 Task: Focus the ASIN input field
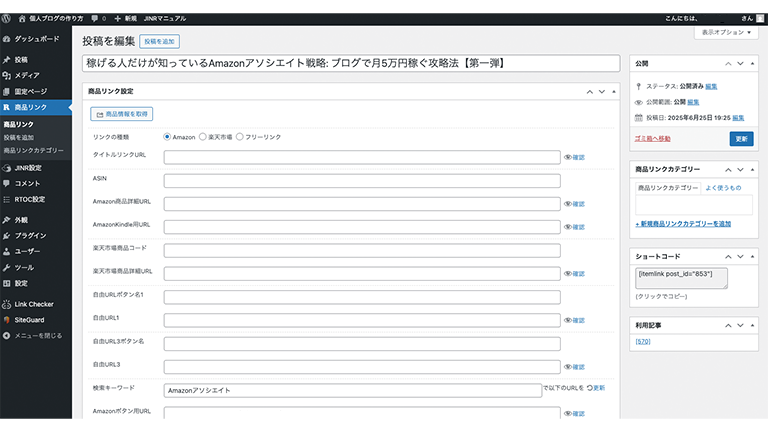(x=362, y=181)
